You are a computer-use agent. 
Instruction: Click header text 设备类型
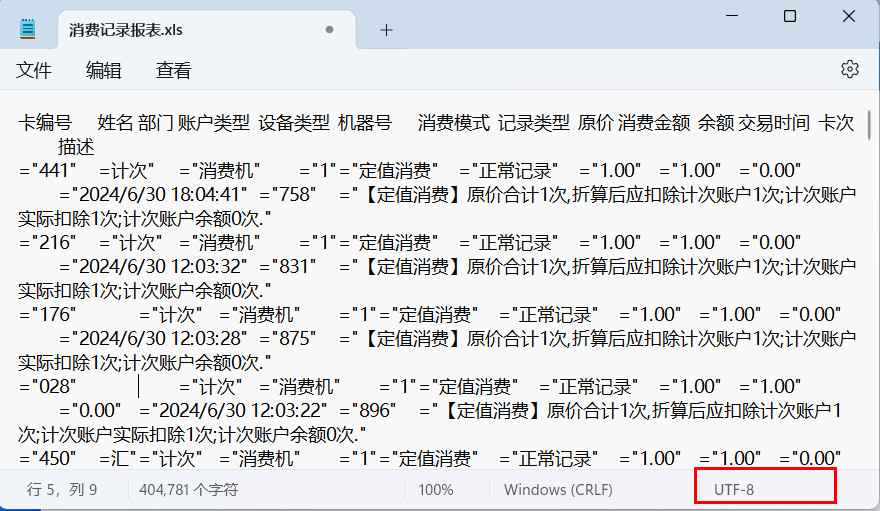294,122
